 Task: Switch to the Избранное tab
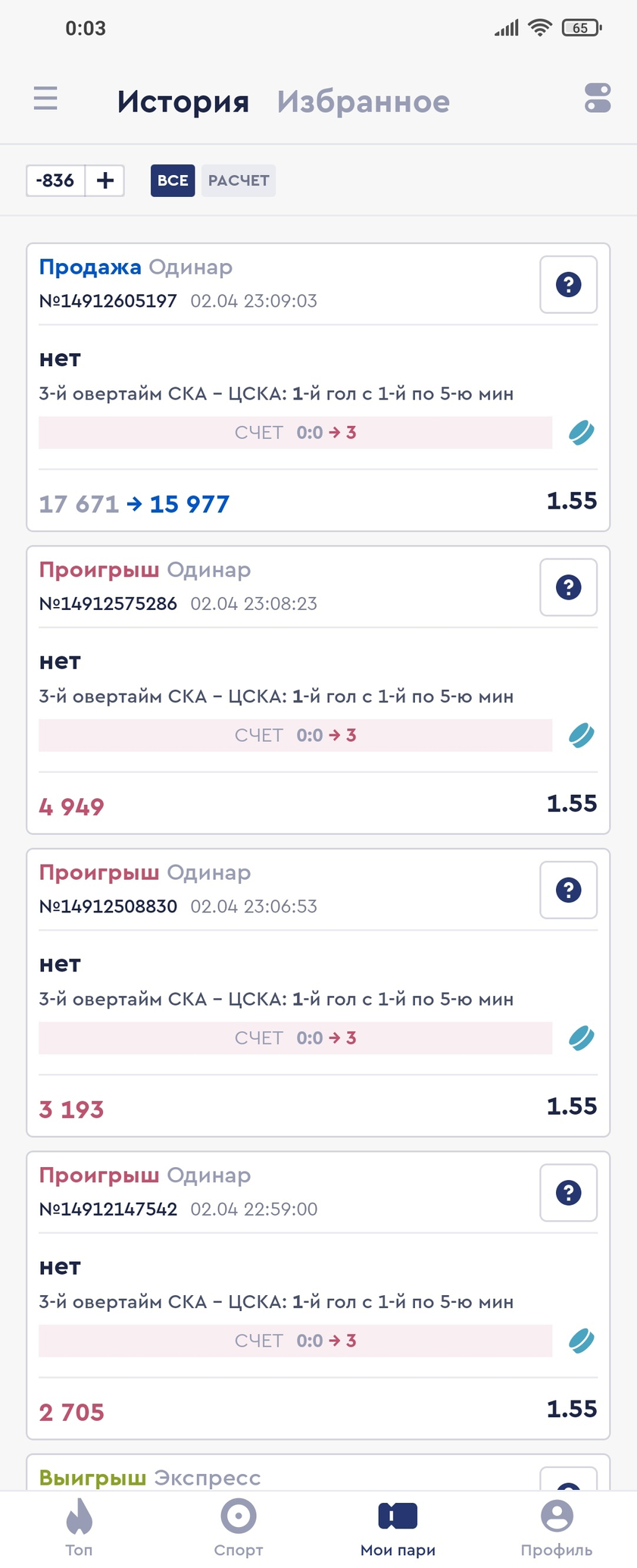(364, 102)
